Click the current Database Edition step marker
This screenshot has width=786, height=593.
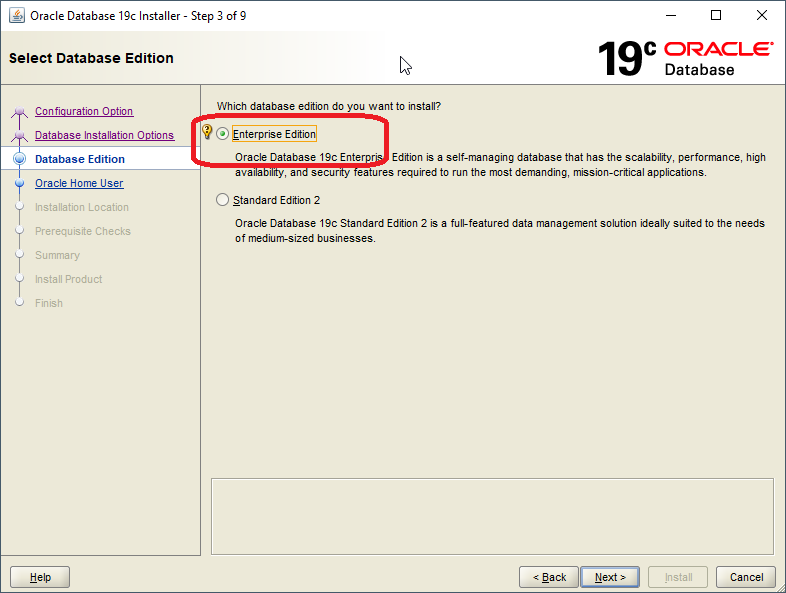click(x=20, y=159)
